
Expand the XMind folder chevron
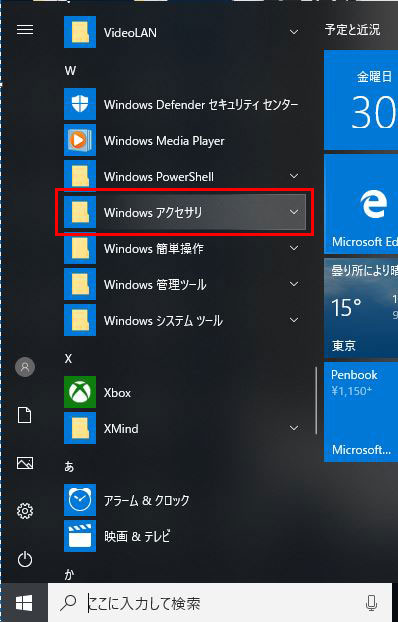click(x=294, y=428)
